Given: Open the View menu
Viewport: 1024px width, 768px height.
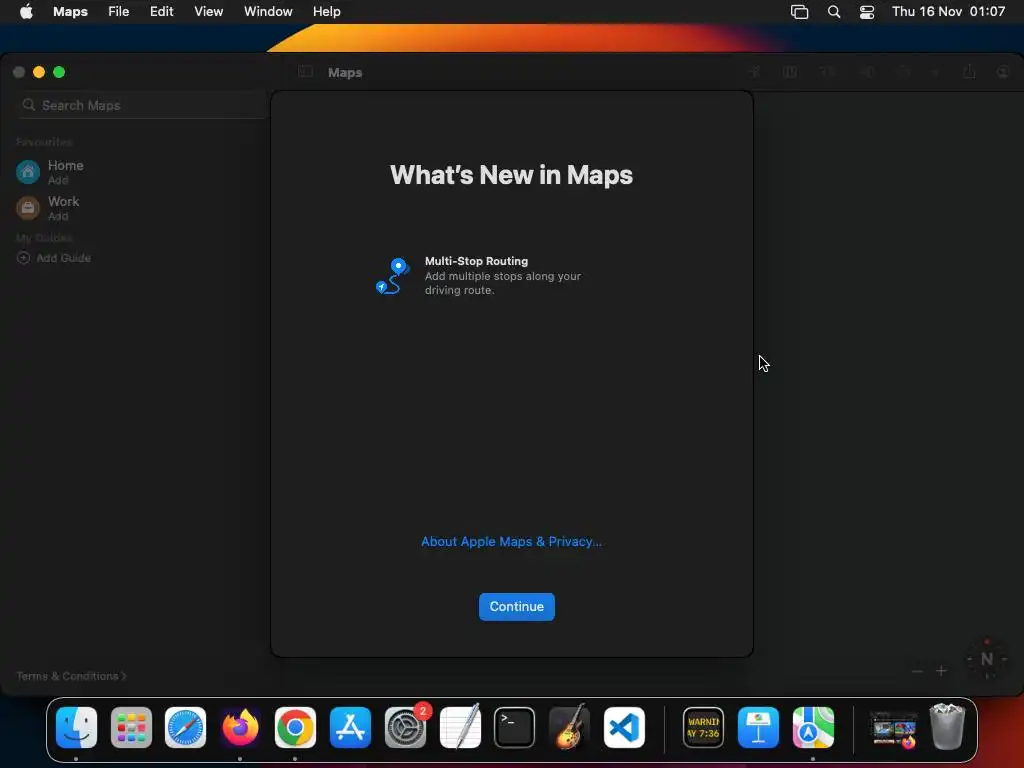Looking at the screenshot, I should tap(208, 12).
